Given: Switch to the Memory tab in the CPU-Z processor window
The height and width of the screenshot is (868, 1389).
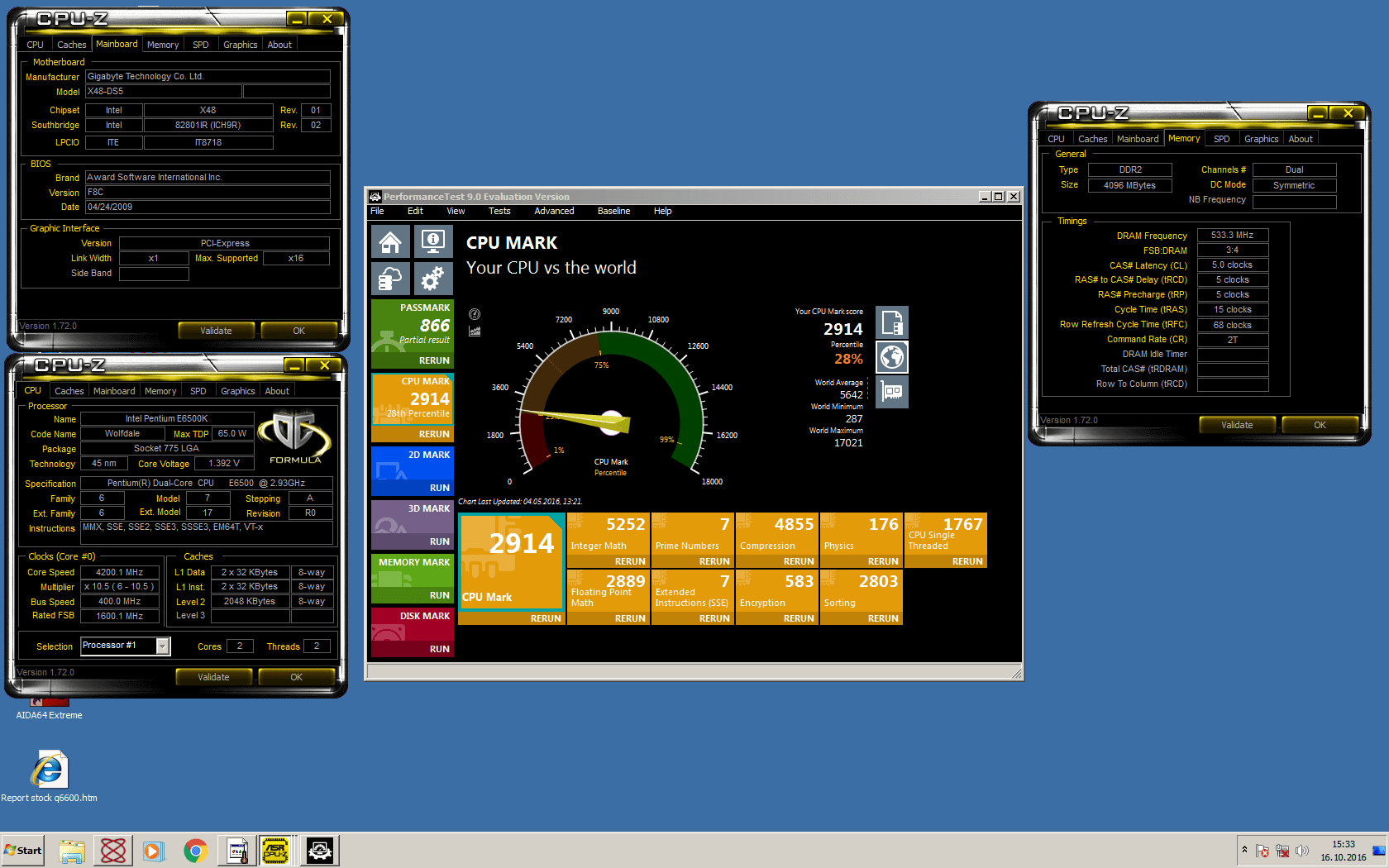Looking at the screenshot, I should tap(160, 391).
